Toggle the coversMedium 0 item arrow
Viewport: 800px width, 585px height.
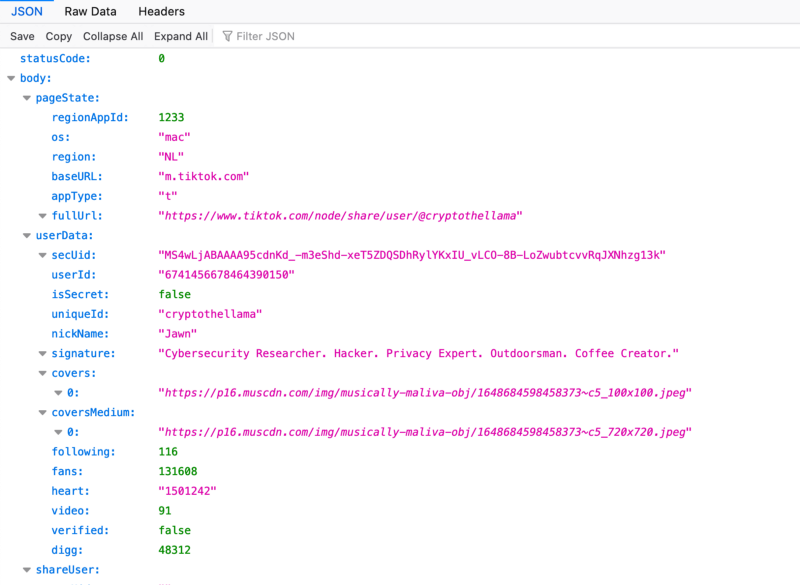(x=59, y=432)
